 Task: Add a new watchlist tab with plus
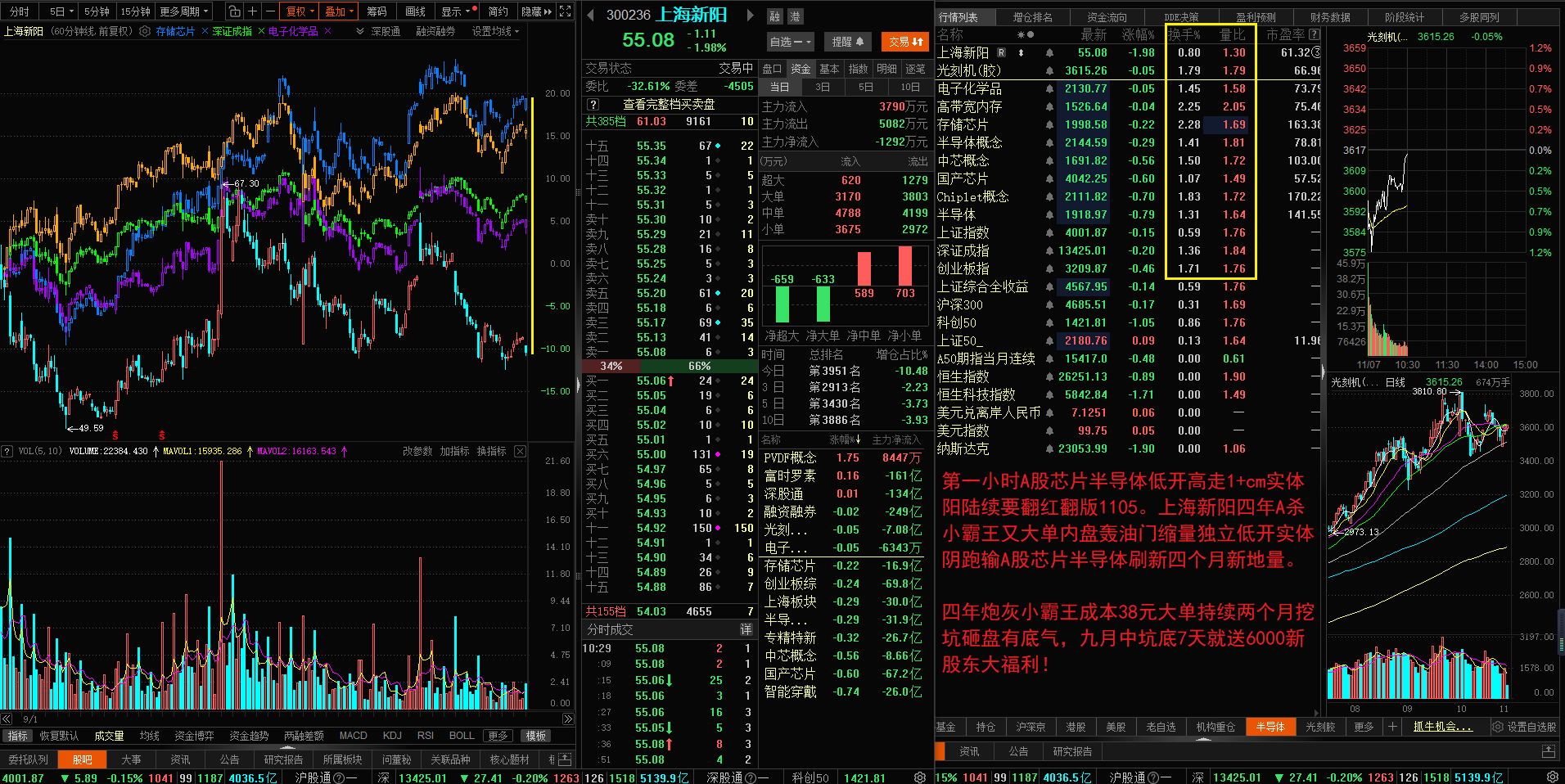pos(1391,726)
